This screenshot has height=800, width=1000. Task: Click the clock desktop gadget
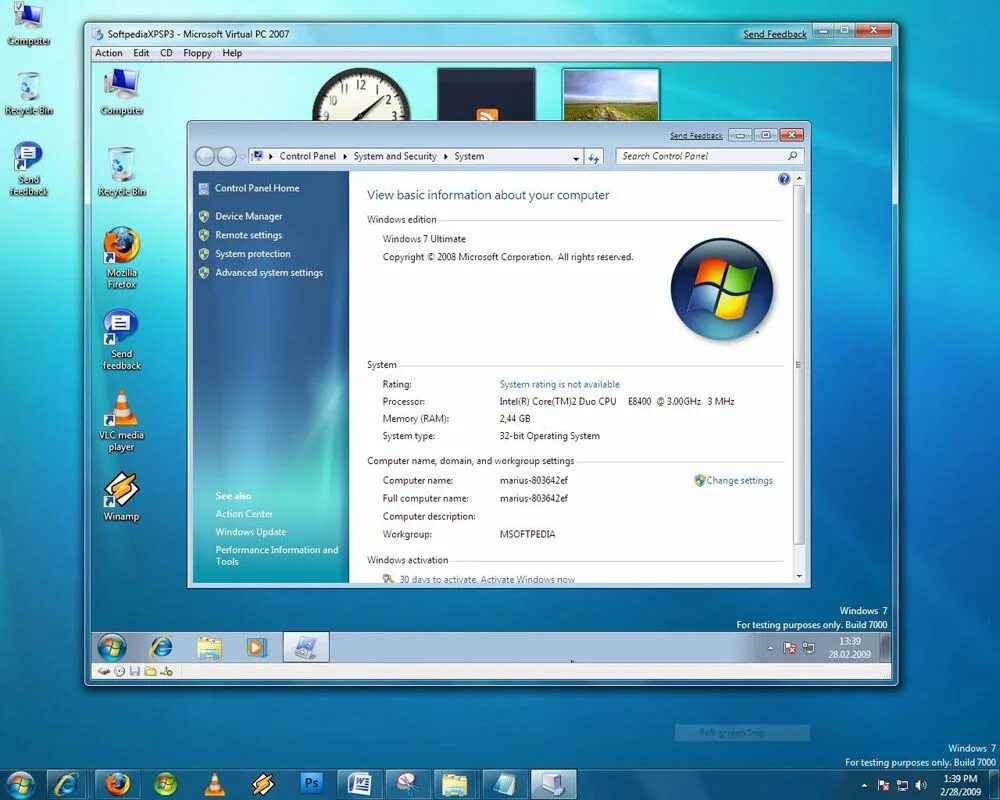(361, 94)
